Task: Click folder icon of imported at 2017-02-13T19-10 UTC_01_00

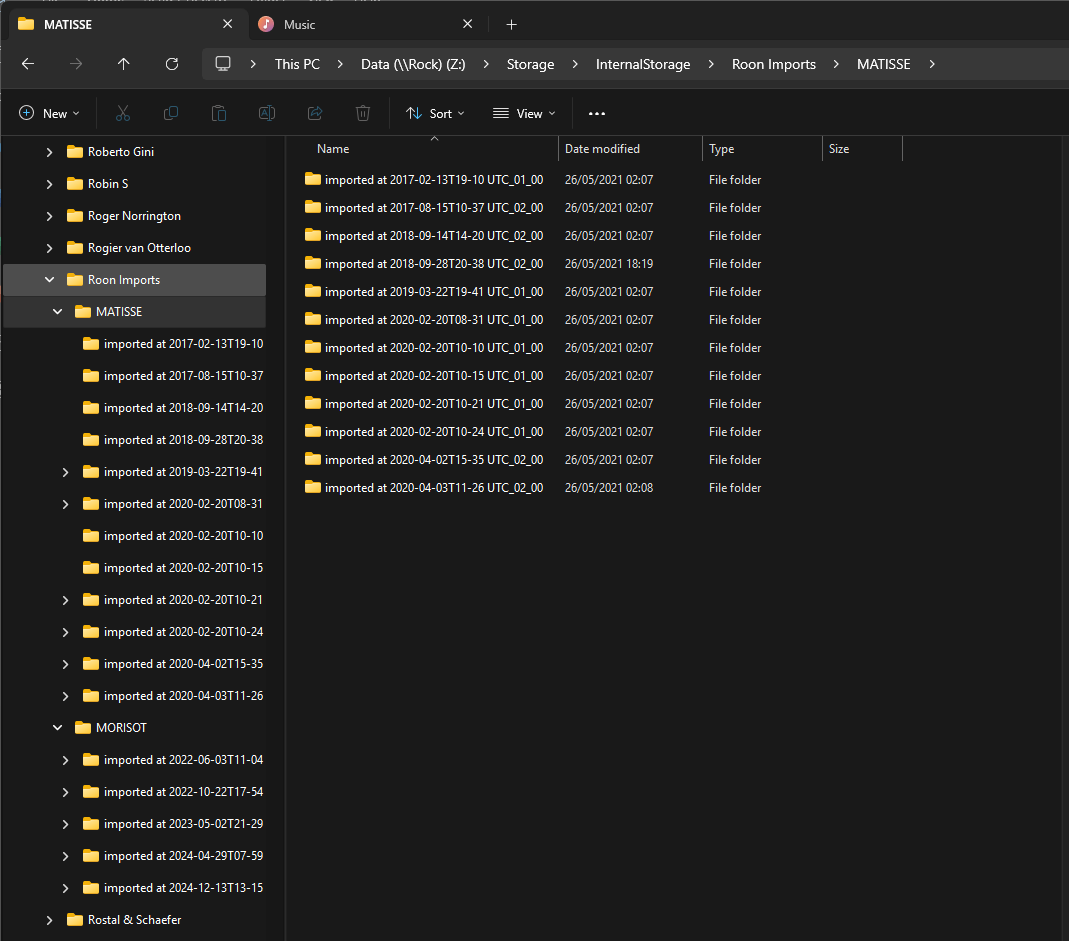Action: click(x=313, y=179)
